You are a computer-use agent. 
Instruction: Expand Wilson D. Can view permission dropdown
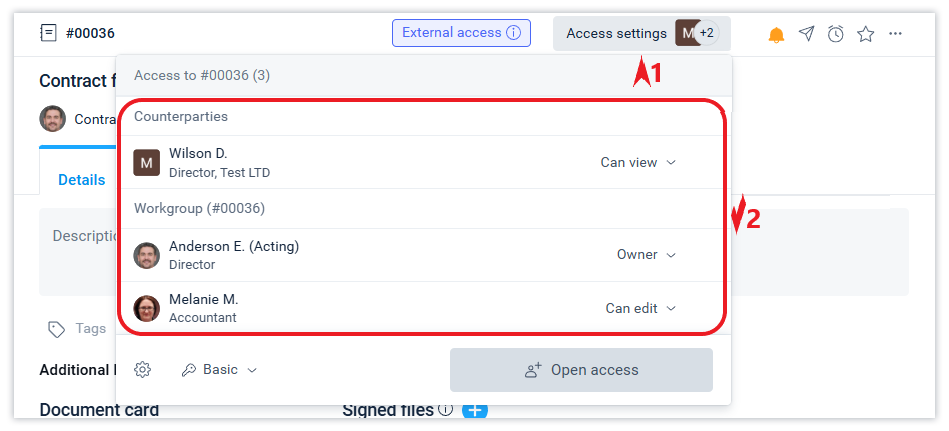(x=638, y=162)
